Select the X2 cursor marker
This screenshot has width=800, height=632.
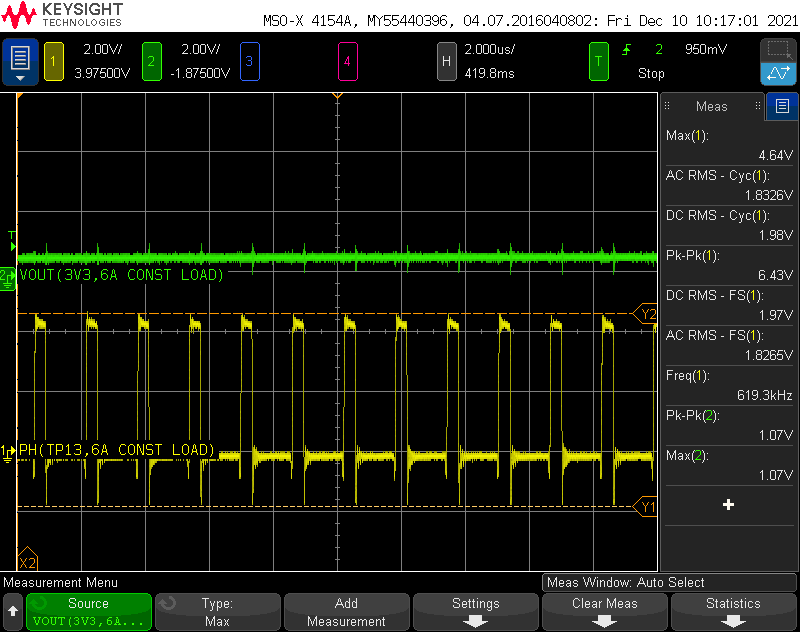coord(28,560)
